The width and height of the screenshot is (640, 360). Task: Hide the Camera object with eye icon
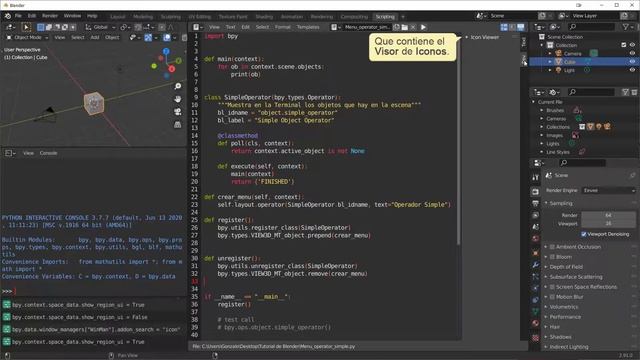[x=632, y=53]
